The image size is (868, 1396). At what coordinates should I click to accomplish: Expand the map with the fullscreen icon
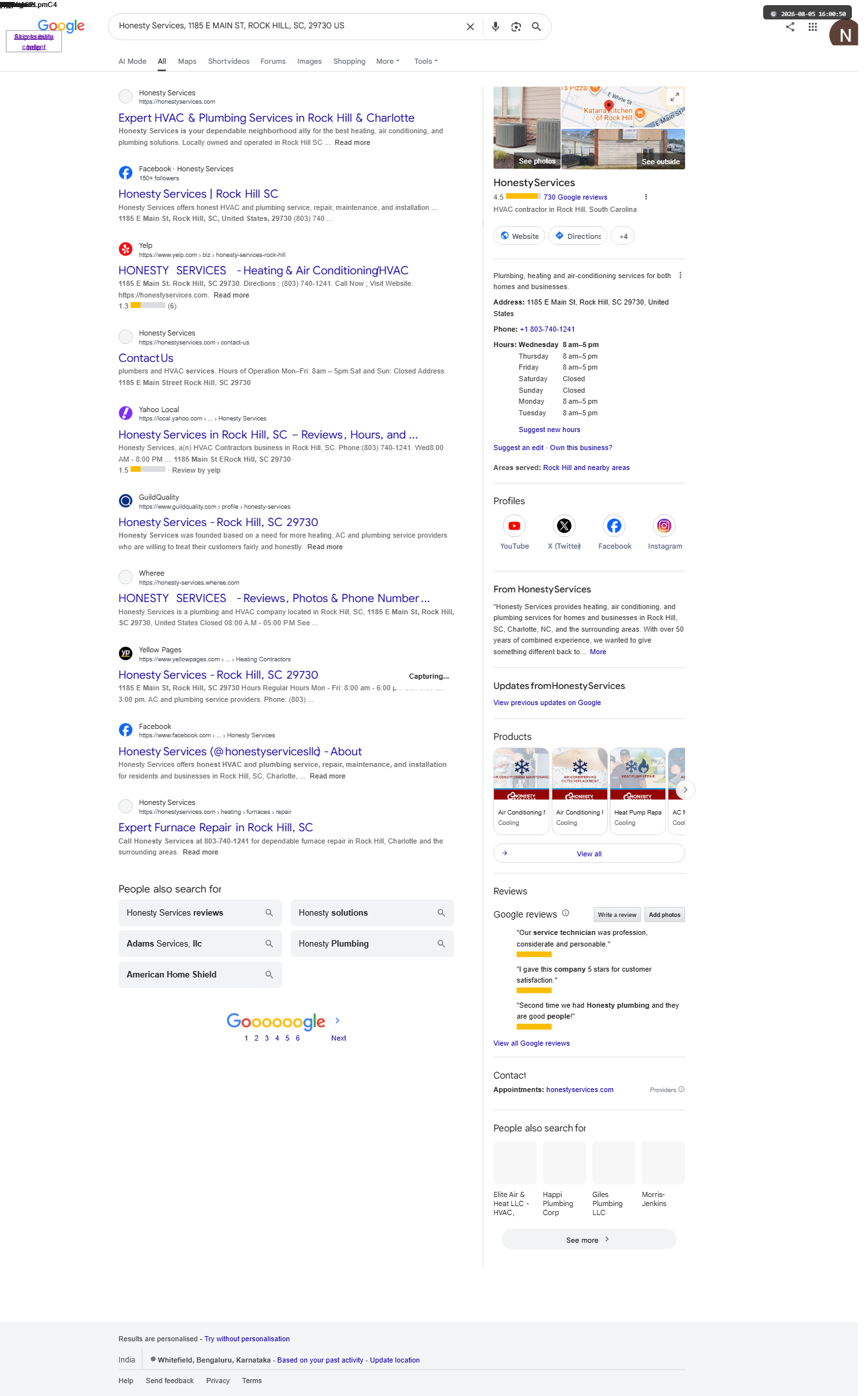click(x=674, y=97)
